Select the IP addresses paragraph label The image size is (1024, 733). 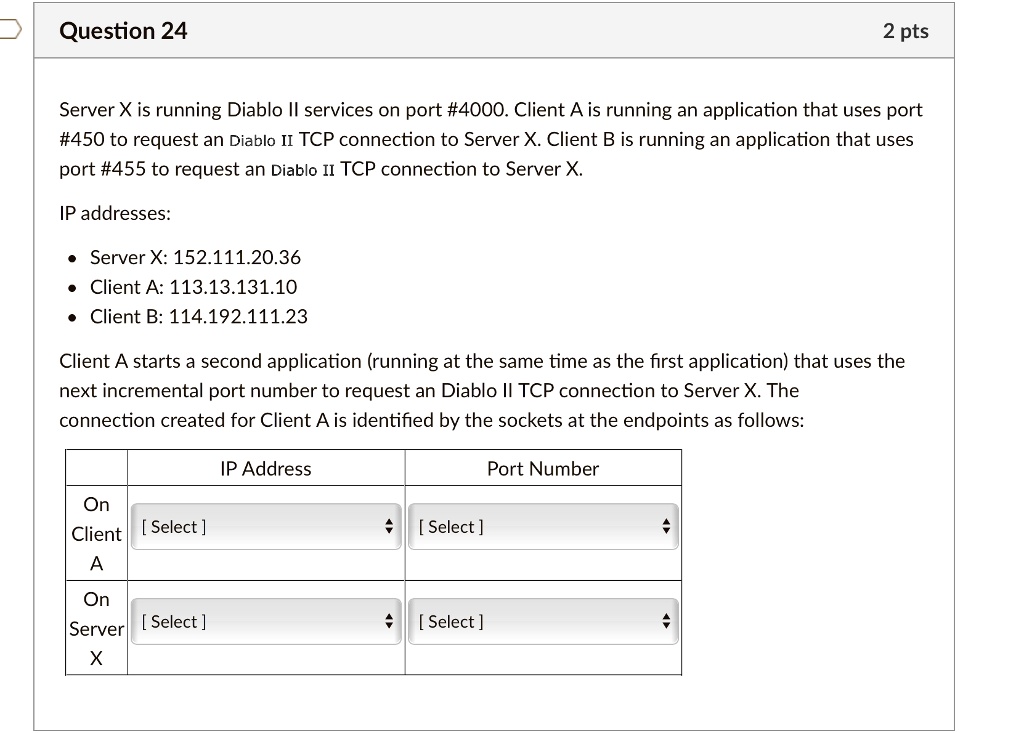pos(113,213)
